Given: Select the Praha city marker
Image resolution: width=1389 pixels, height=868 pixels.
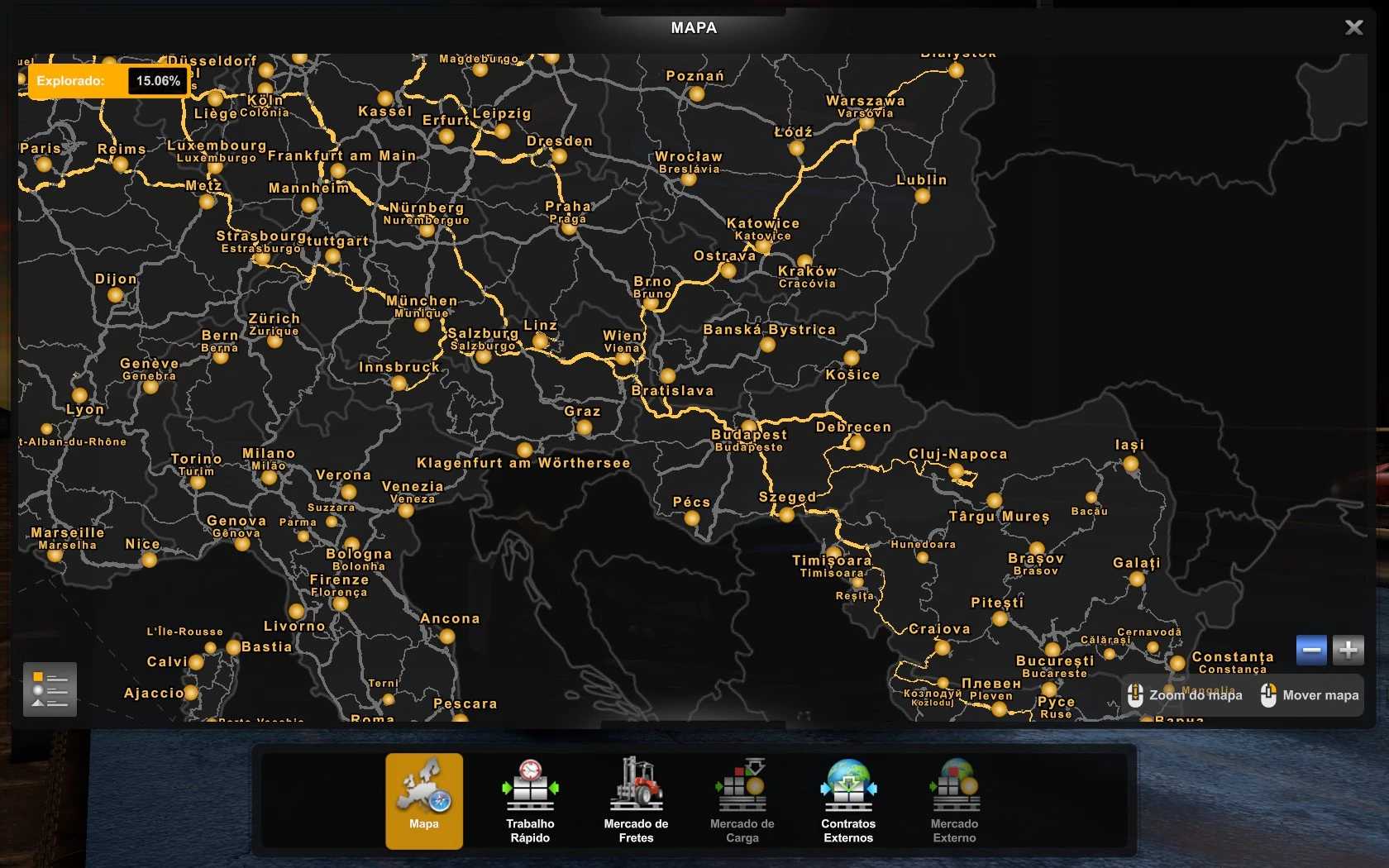Looking at the screenshot, I should tap(568, 229).
